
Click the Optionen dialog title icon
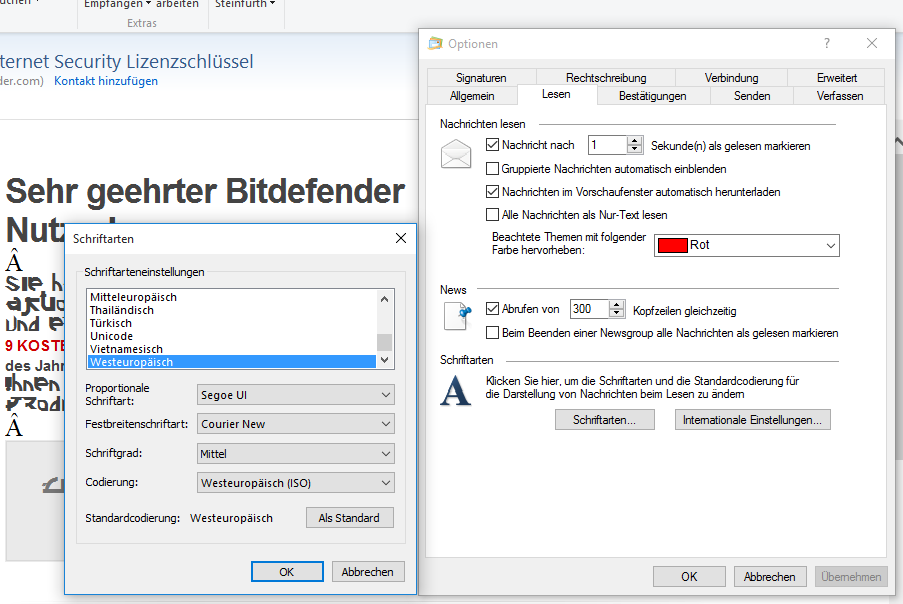click(435, 43)
